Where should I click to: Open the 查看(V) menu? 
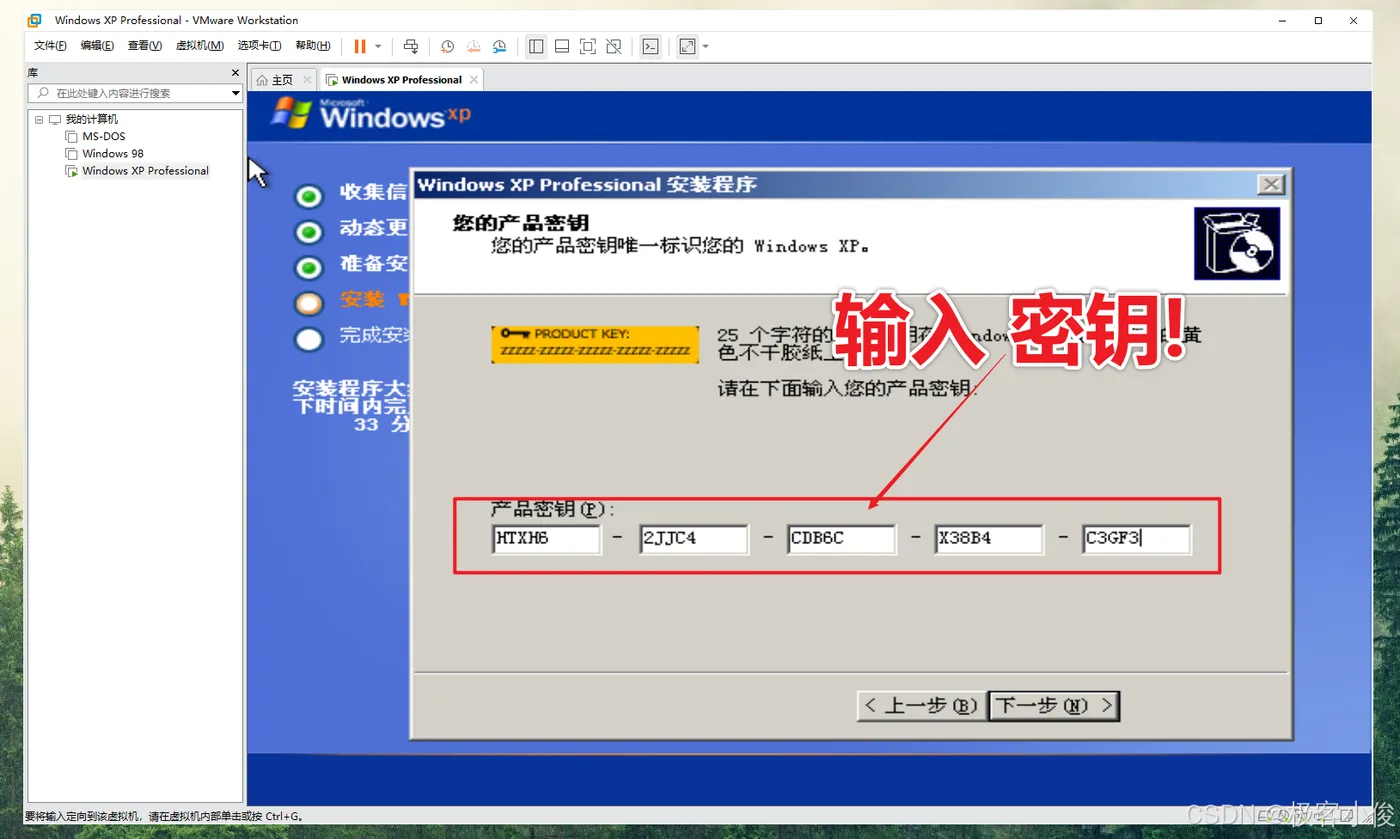tap(145, 46)
